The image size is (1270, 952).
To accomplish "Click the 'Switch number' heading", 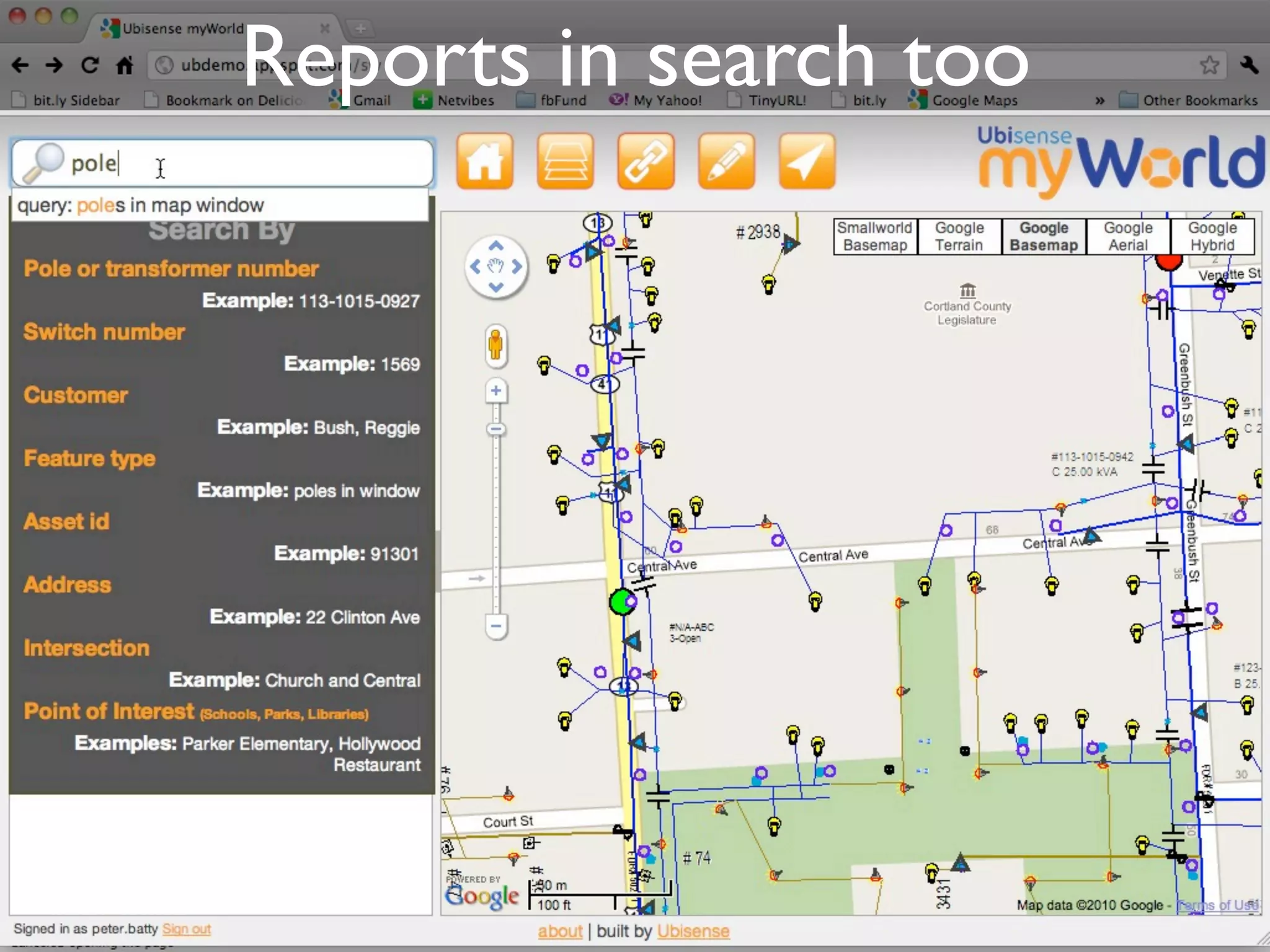I will pyautogui.click(x=104, y=332).
